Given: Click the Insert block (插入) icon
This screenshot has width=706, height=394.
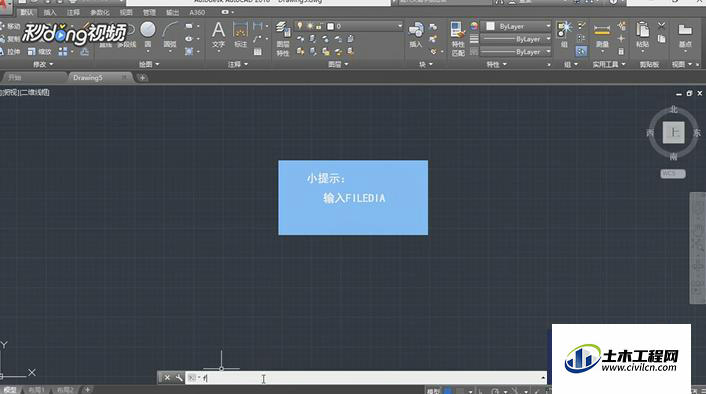Looking at the screenshot, I should 416,35.
